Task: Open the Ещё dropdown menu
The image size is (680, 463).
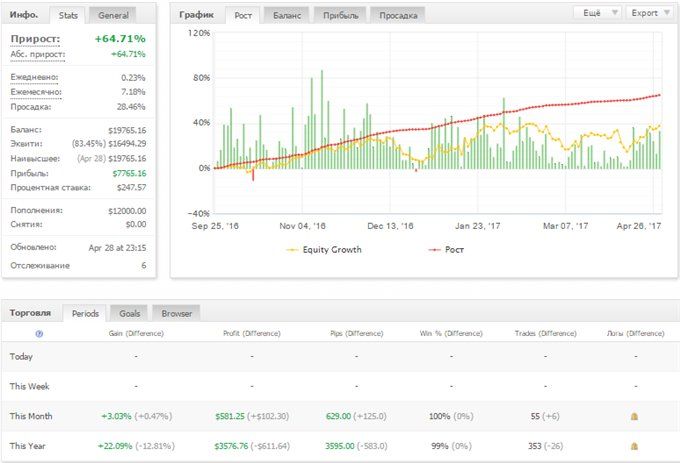Action: click(597, 13)
